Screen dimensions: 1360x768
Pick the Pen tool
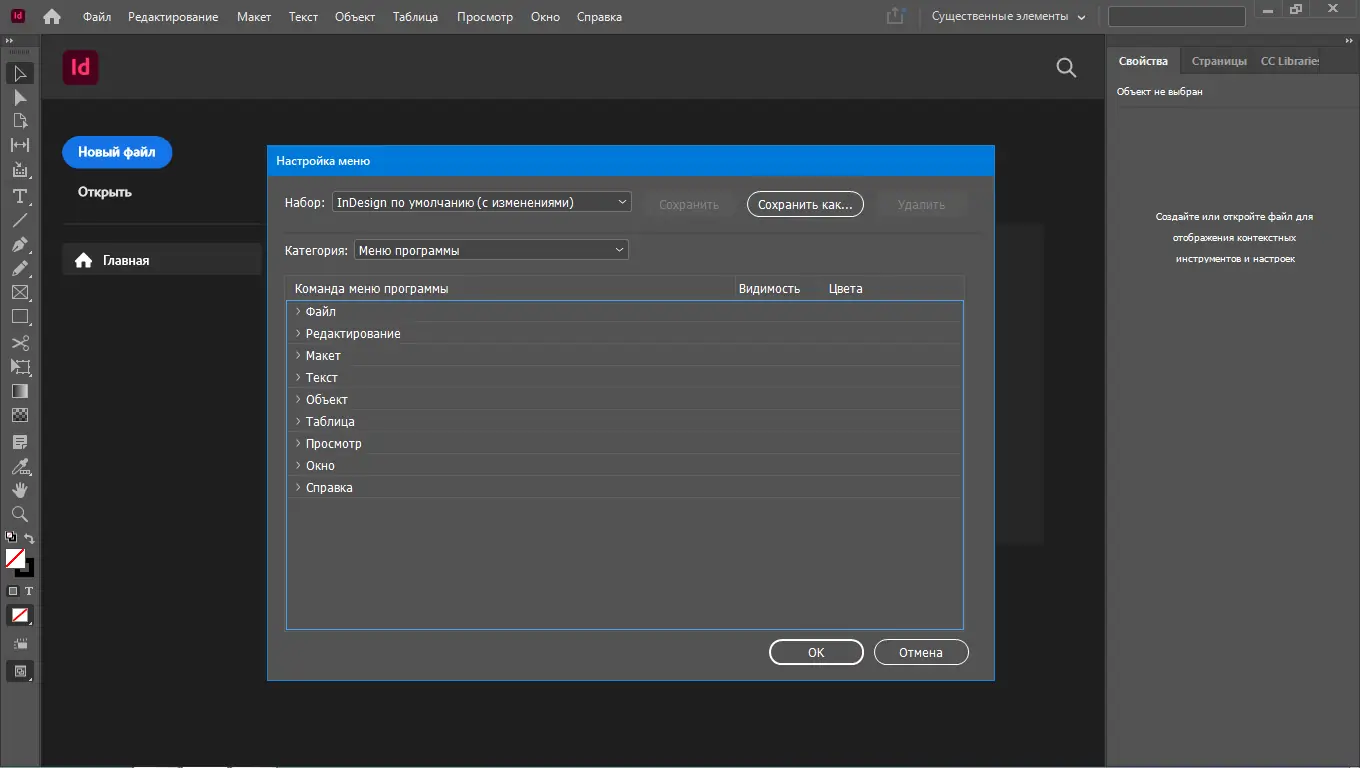pos(19,245)
